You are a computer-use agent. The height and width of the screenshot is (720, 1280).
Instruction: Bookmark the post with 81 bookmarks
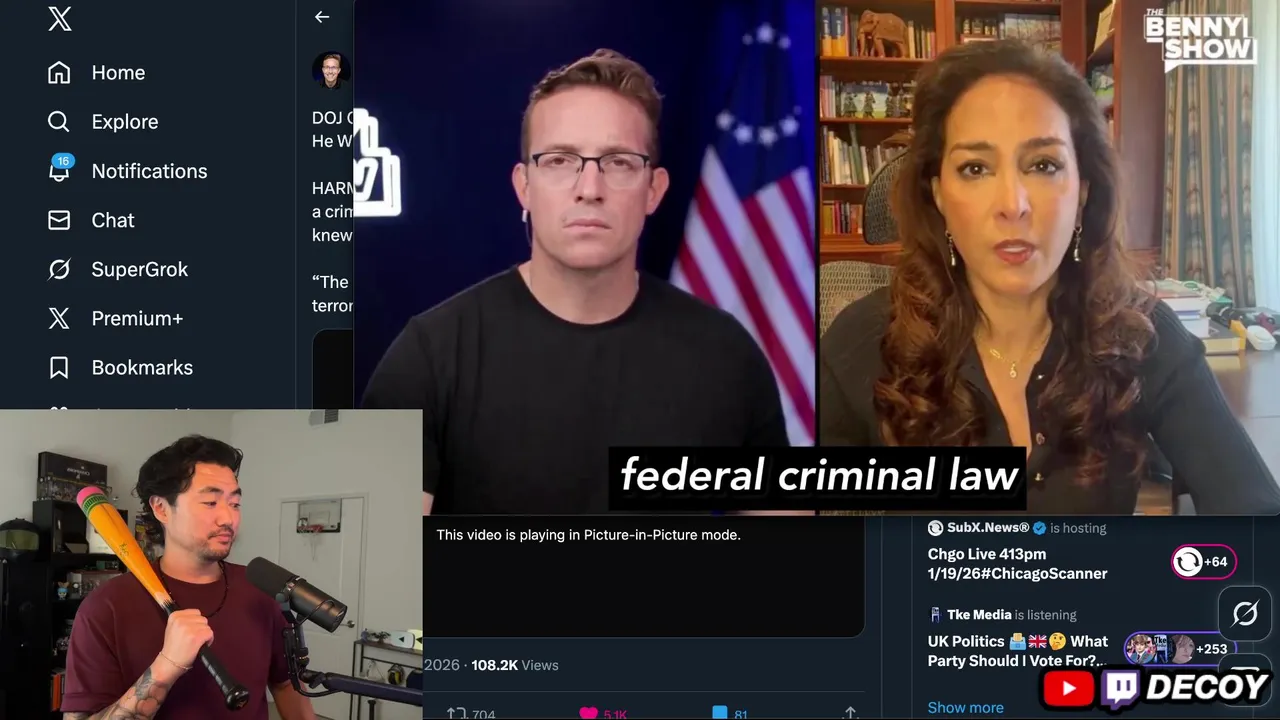pyautogui.click(x=719, y=713)
